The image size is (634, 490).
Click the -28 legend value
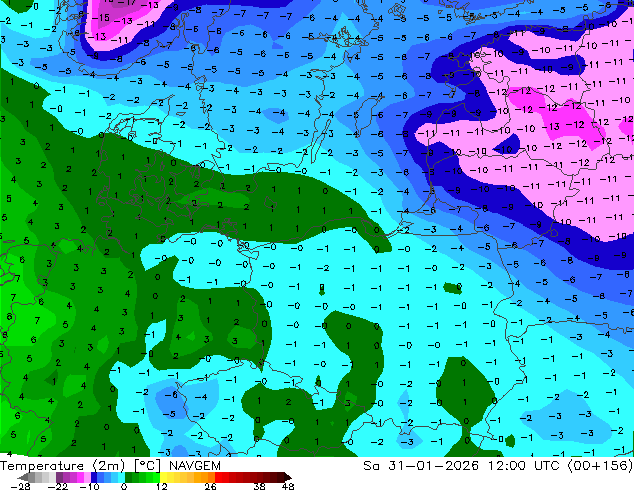(x=20, y=486)
